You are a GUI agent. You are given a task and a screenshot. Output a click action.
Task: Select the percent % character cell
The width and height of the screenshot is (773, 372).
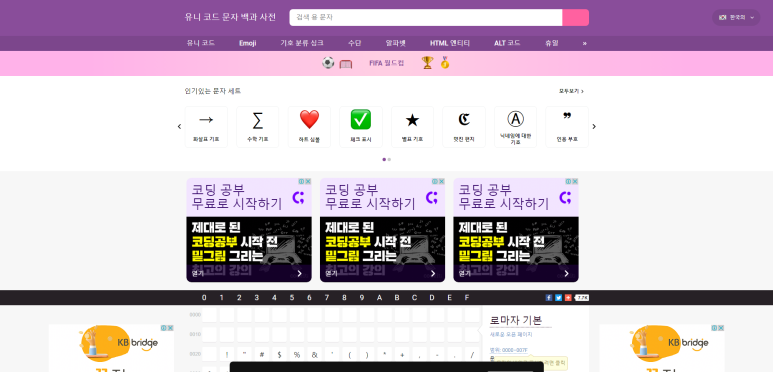click(297, 354)
